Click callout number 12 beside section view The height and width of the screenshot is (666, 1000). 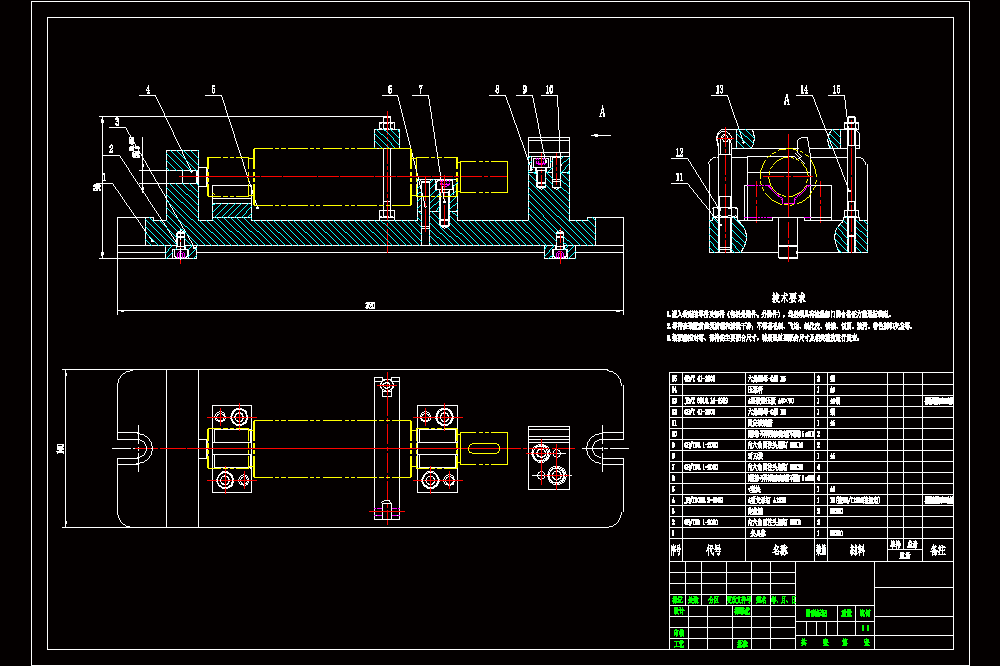coord(679,152)
